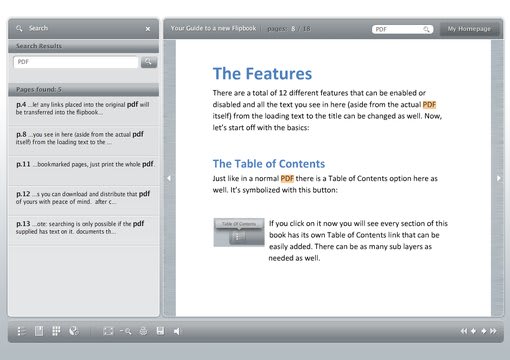Jump to the last page
The width and height of the screenshot is (510, 360).
coord(493,331)
